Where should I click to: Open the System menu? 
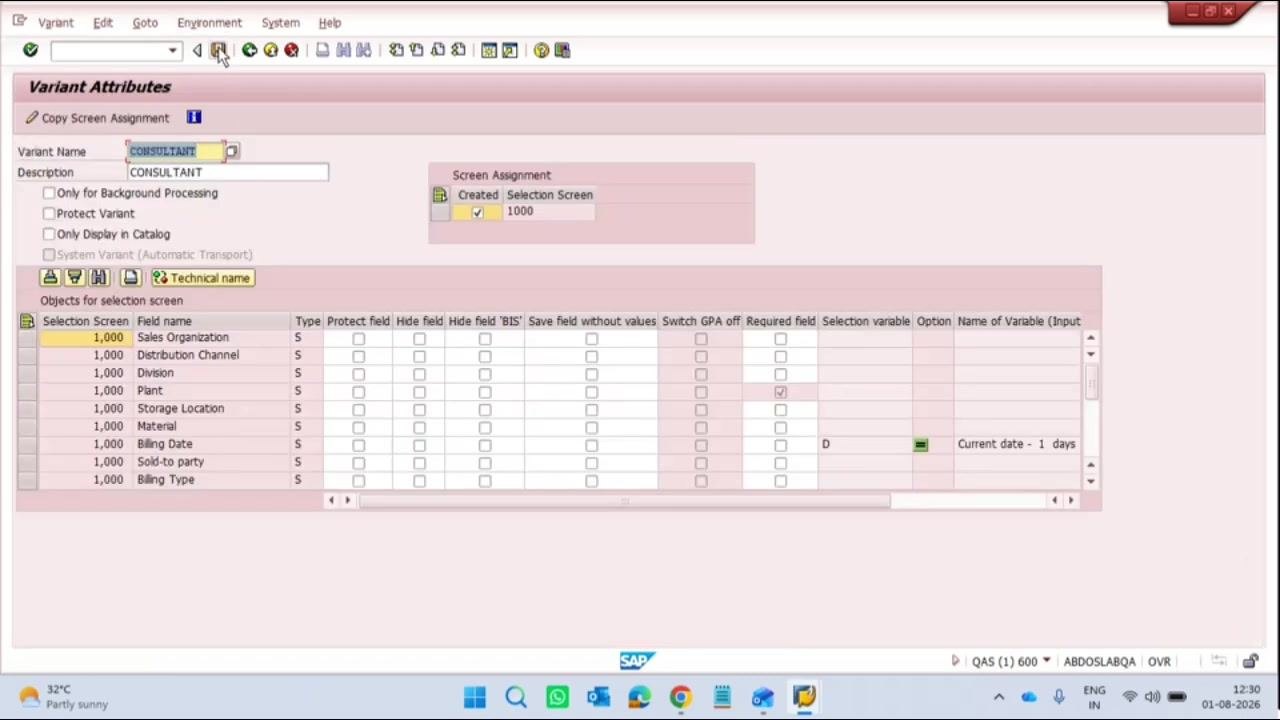pos(280,22)
